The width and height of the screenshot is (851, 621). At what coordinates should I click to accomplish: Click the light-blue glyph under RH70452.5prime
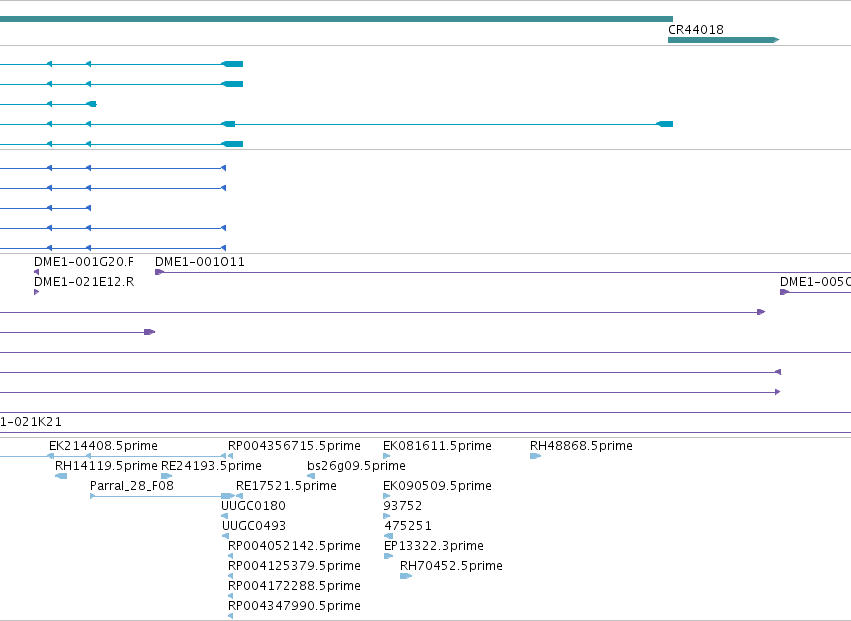click(406, 576)
